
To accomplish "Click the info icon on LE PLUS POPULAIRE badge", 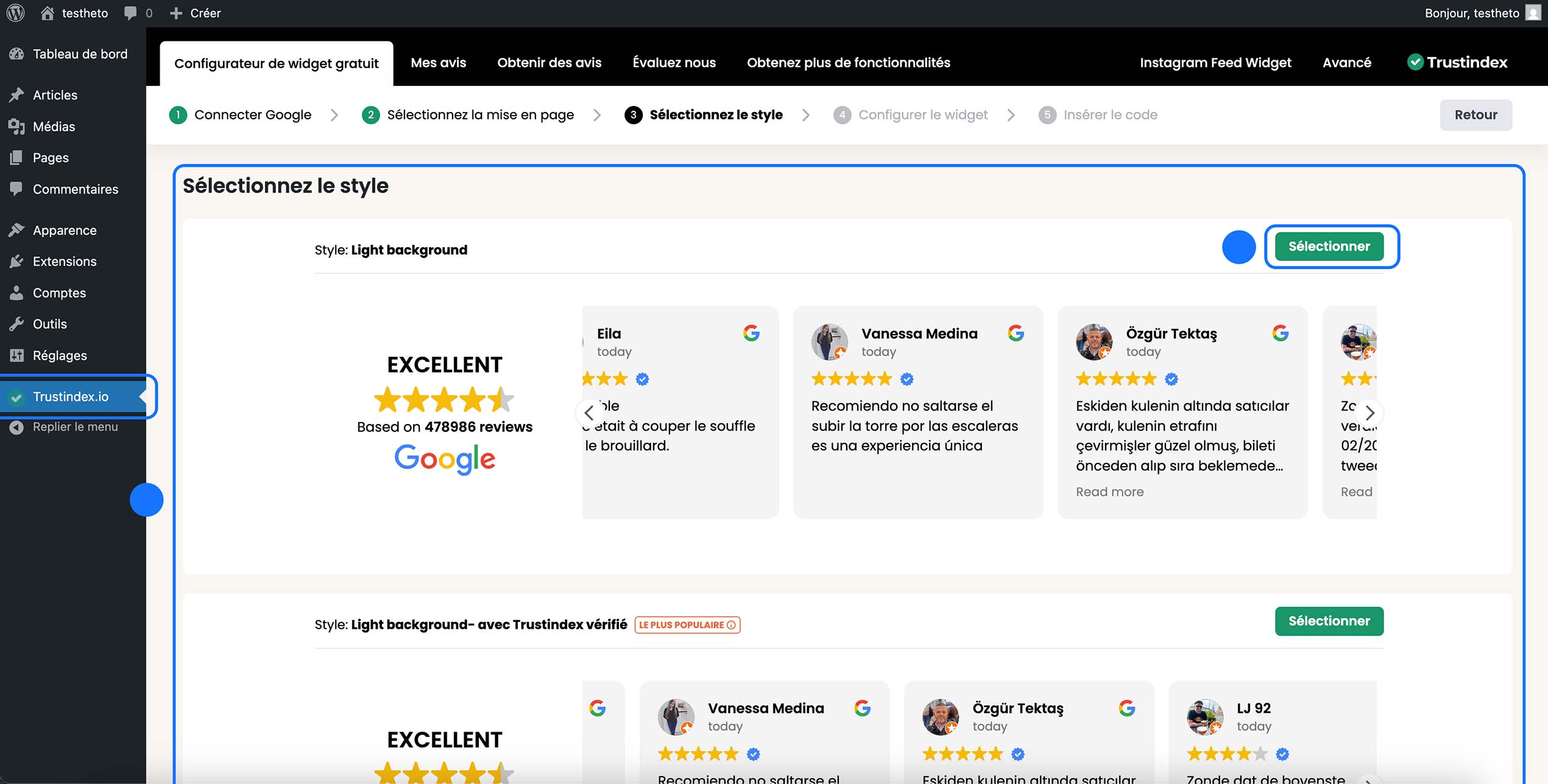I will pyautogui.click(x=731, y=624).
